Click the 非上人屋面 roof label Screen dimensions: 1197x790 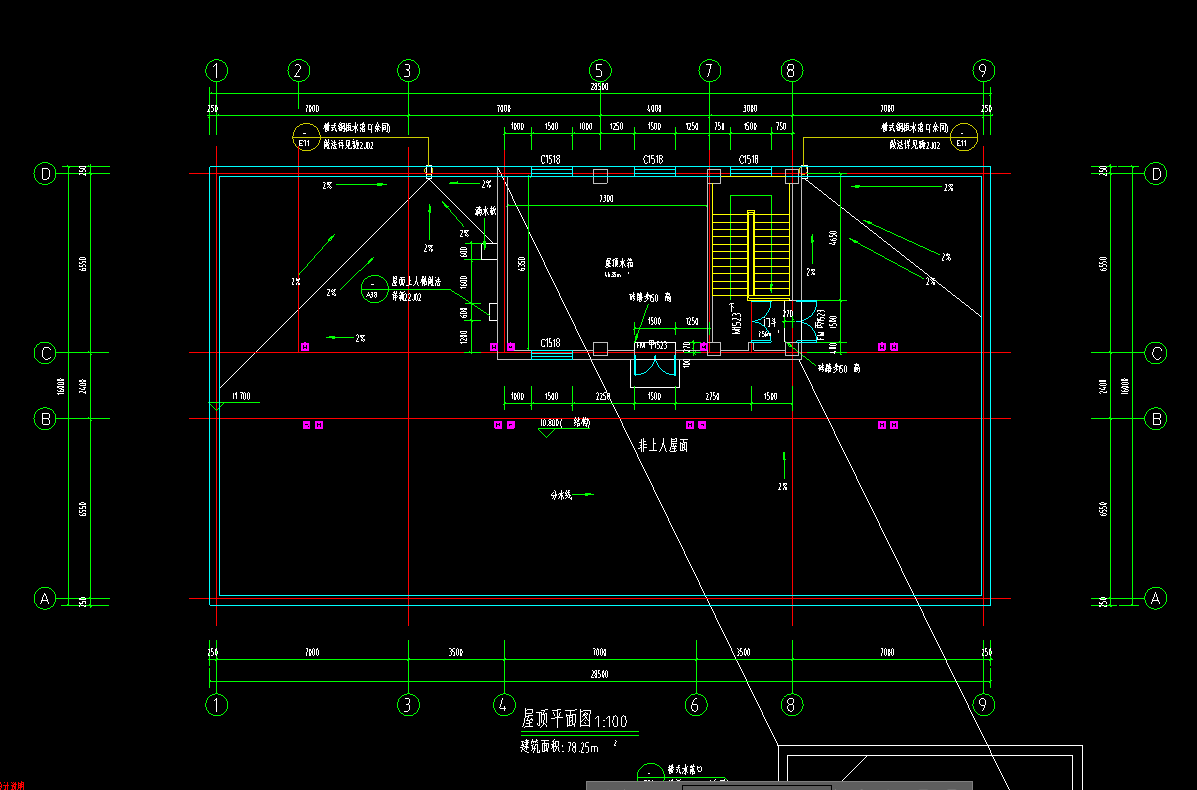[663, 446]
